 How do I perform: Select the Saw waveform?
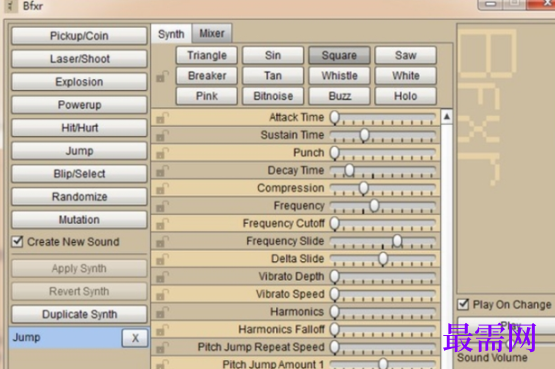point(406,56)
